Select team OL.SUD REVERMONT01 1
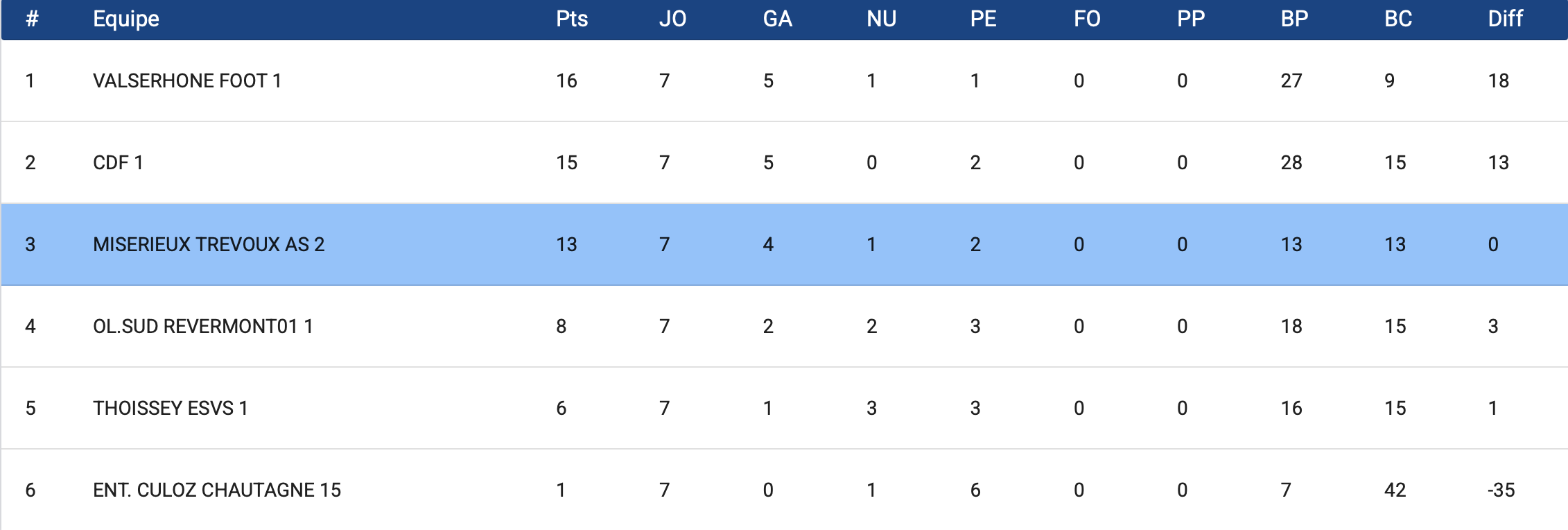Viewport: 1568px width, 530px height. (202, 327)
